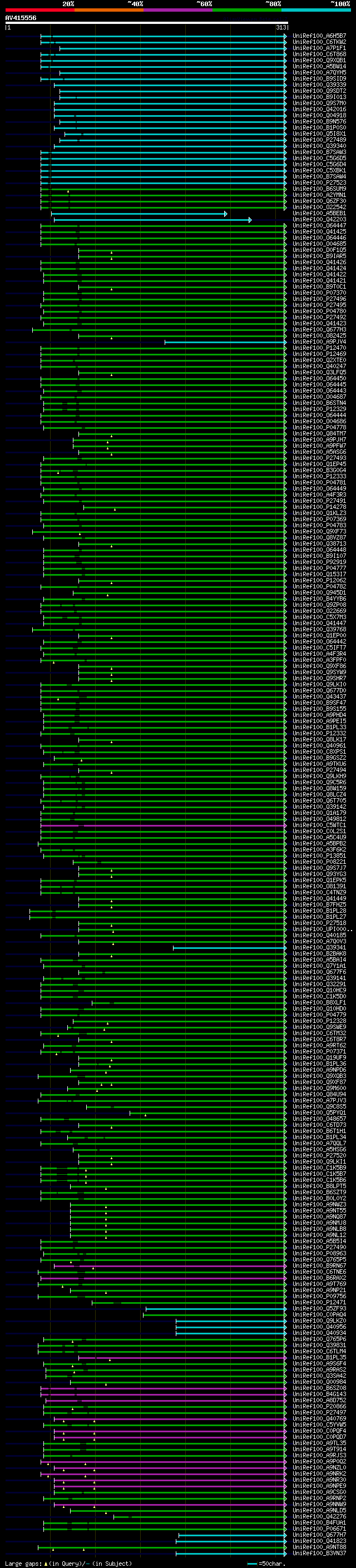Click the 313 query end position label
This screenshot has height=1568, width=356.
point(280,27)
